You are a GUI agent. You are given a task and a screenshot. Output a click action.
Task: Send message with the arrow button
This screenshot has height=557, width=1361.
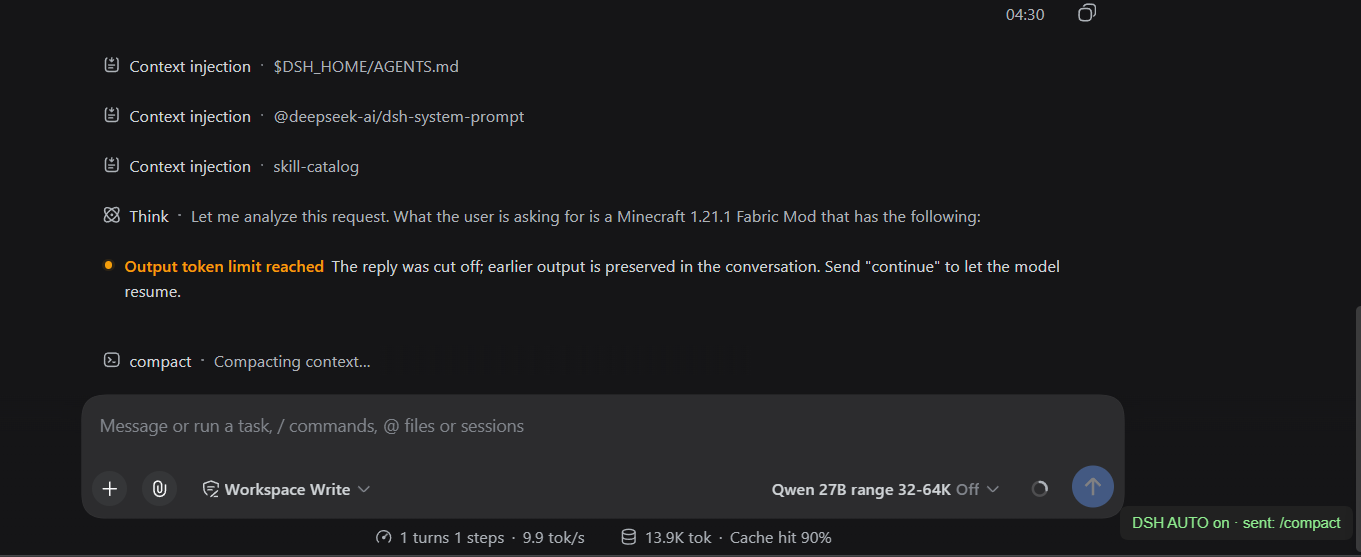click(1093, 487)
